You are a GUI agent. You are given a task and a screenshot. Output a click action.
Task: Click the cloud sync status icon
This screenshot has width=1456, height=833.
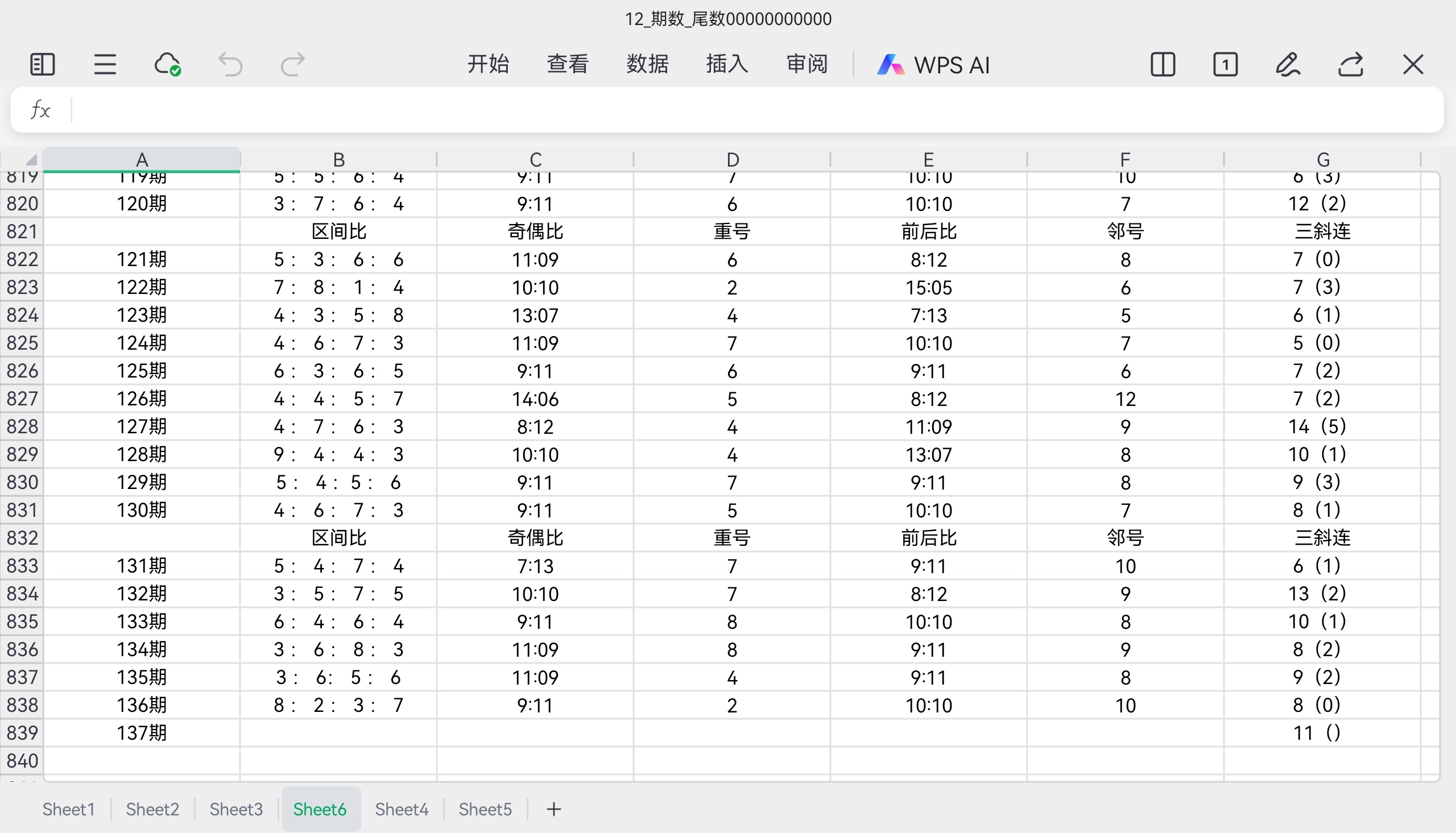pos(168,64)
